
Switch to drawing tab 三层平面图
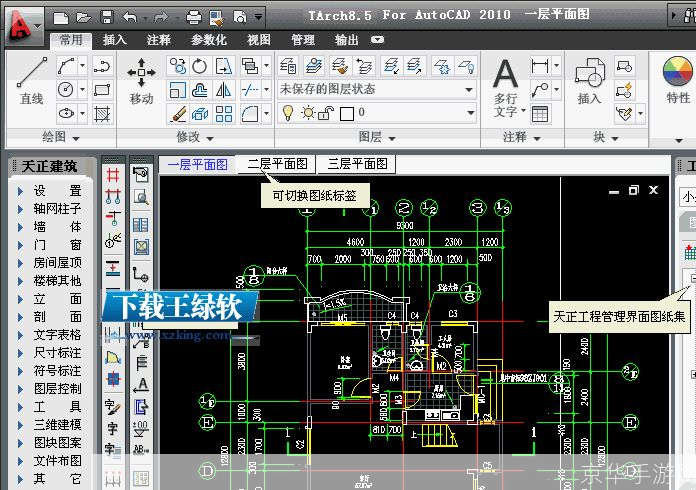[x=357, y=164]
